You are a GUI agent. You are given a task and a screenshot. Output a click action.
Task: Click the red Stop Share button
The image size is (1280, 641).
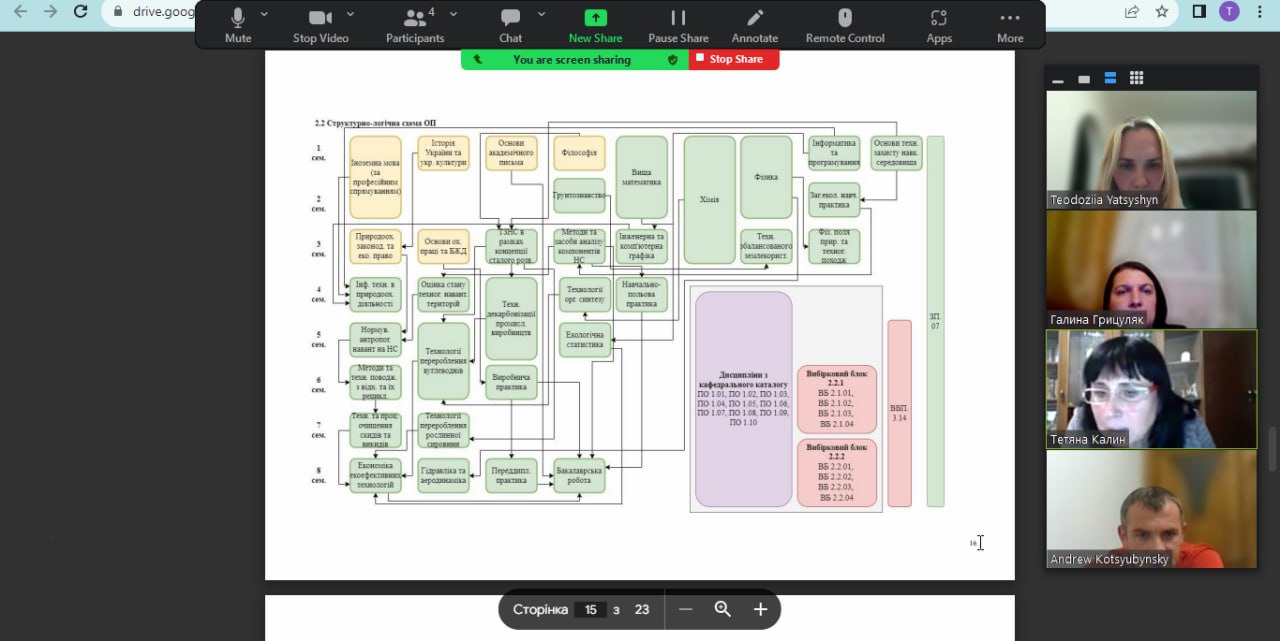coord(734,60)
